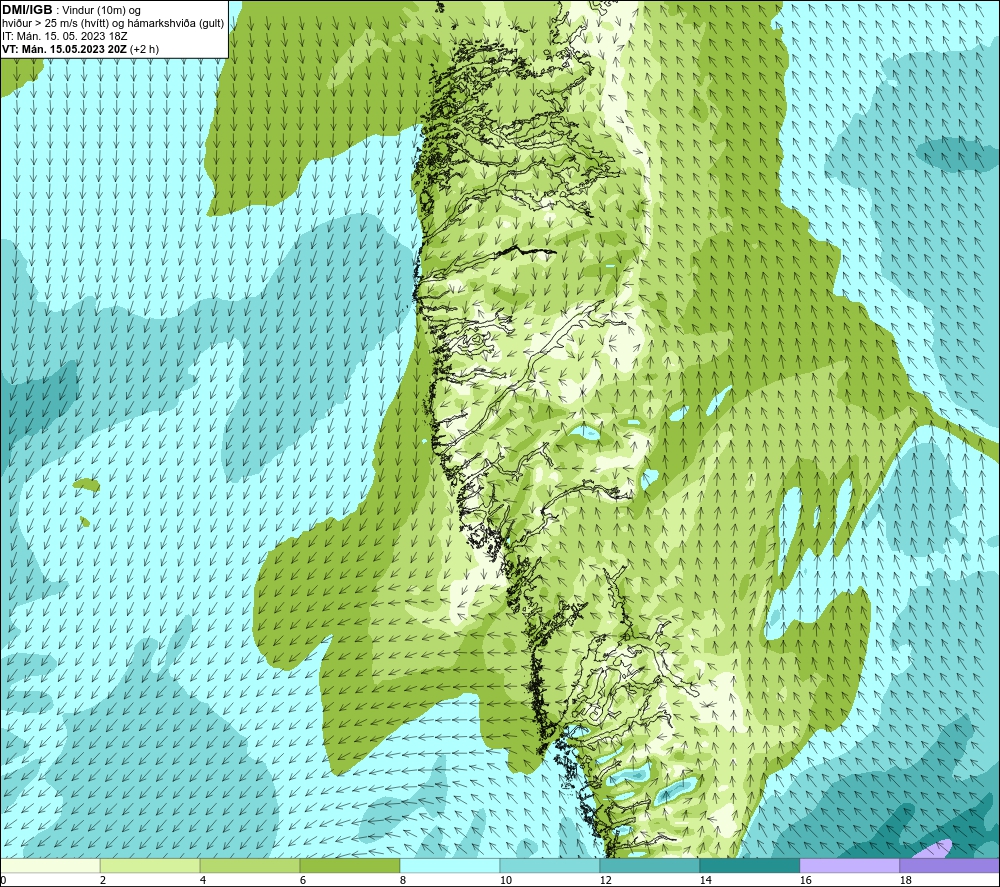Click the legend scale label '8'
Image resolution: width=1000 pixels, height=887 pixels.
(x=403, y=881)
